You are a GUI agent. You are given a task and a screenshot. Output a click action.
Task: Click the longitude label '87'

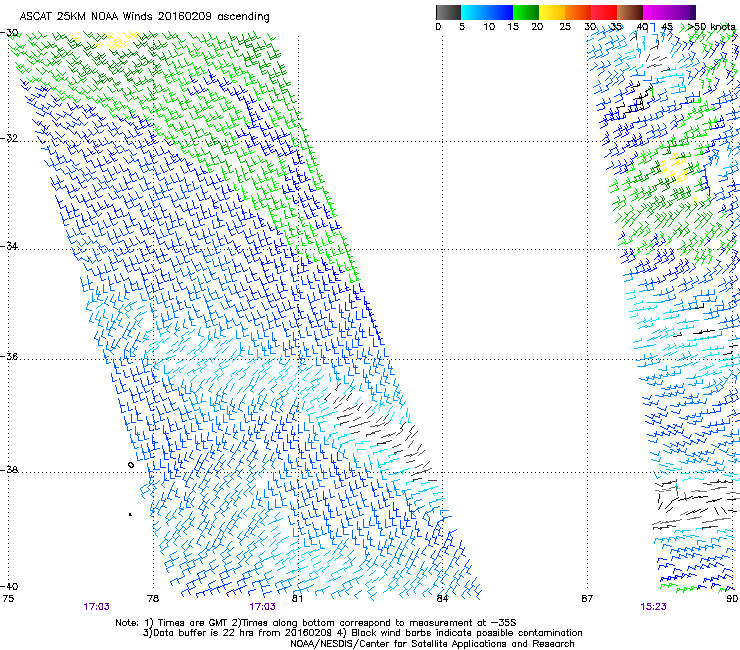pyautogui.click(x=587, y=599)
